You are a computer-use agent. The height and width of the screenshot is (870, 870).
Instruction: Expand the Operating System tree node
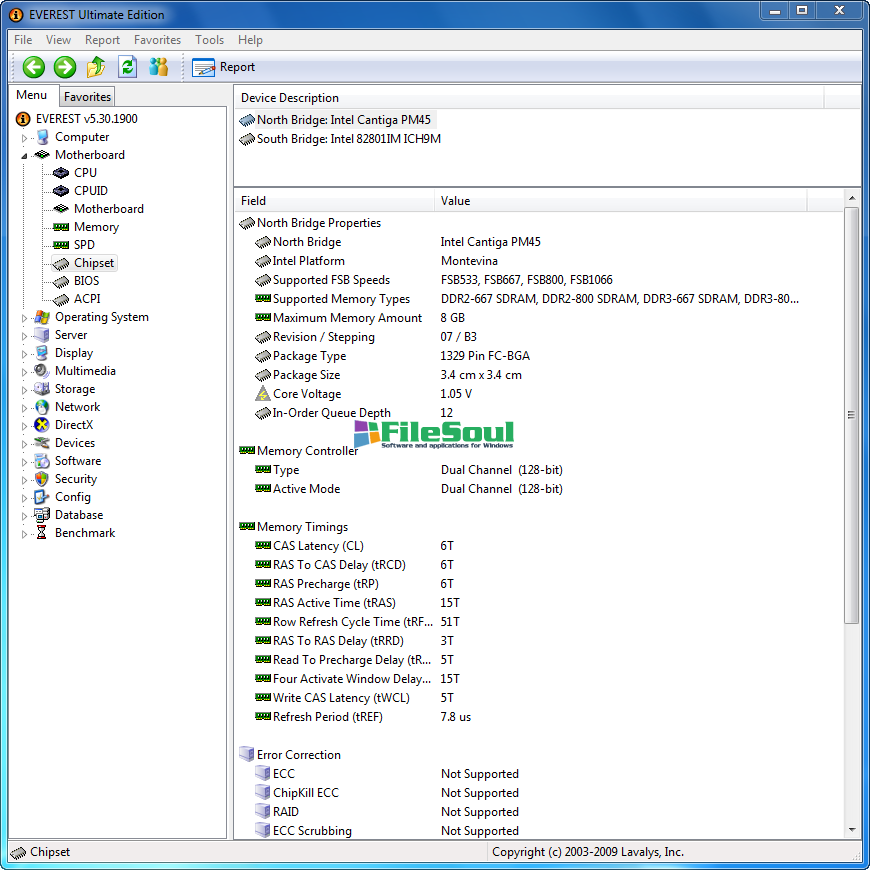tap(25, 318)
